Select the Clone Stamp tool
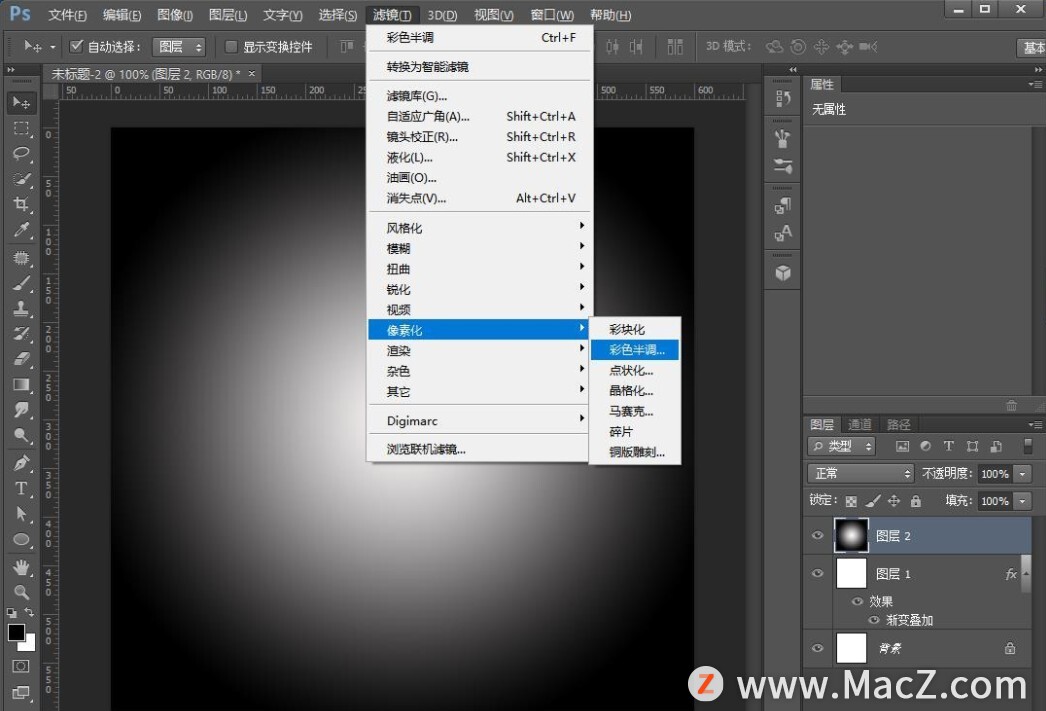This screenshot has height=711, width=1046. point(21,308)
